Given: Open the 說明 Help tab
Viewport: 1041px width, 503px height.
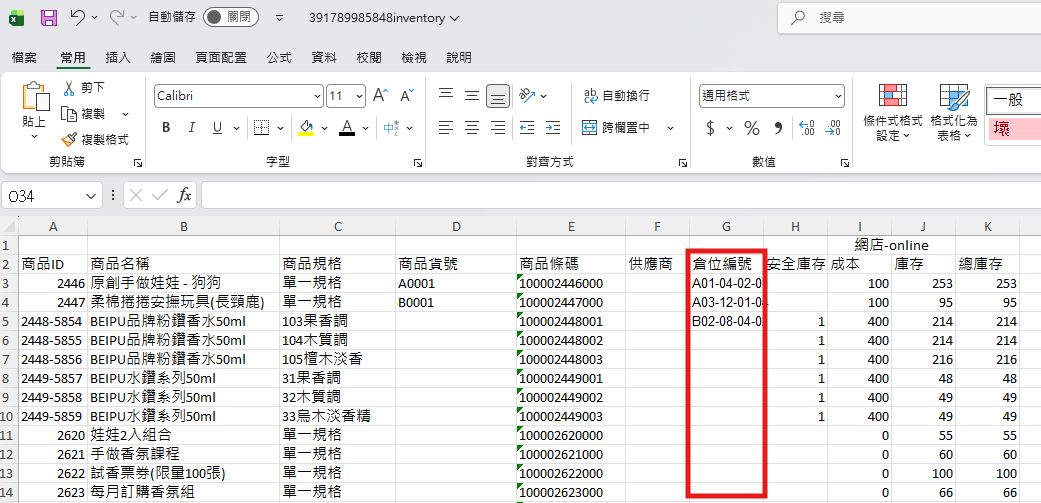Looking at the screenshot, I should coord(459,58).
